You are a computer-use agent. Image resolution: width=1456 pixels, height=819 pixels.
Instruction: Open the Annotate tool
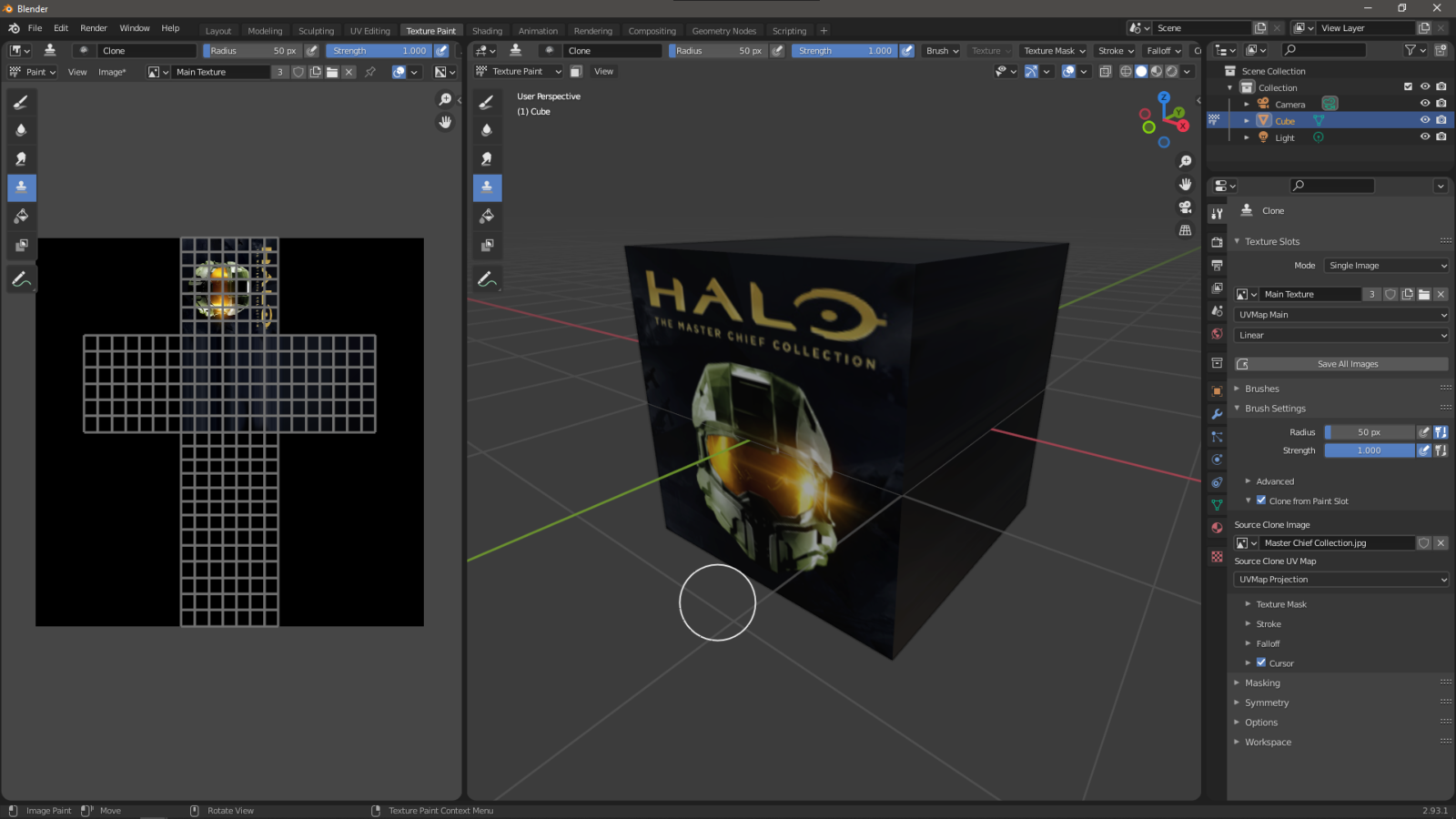click(x=21, y=278)
